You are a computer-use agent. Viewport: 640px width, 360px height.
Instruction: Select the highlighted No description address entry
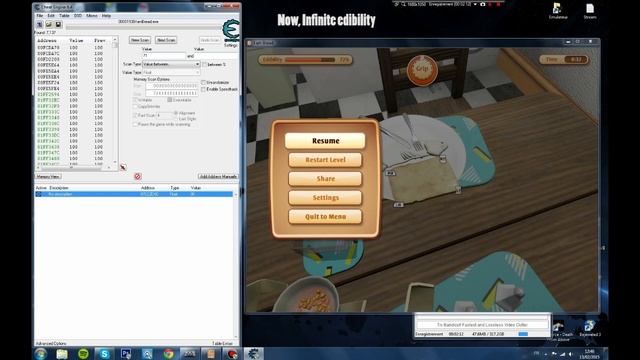pyautogui.click(x=134, y=194)
